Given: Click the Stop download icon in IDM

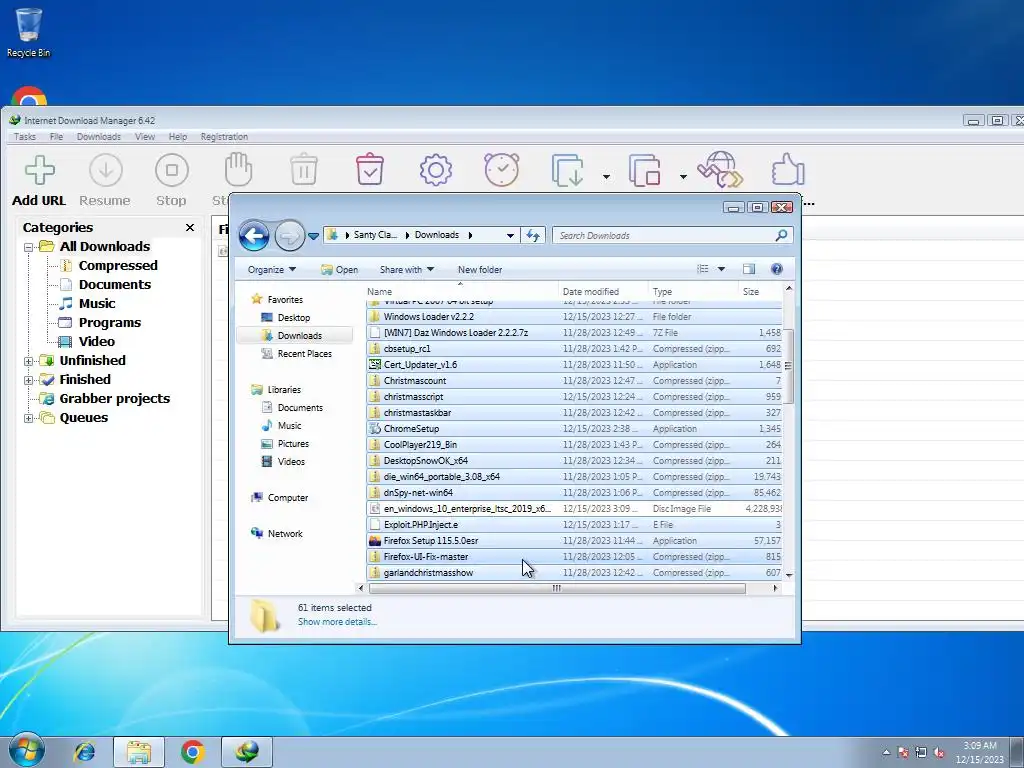Looking at the screenshot, I should point(172,170).
